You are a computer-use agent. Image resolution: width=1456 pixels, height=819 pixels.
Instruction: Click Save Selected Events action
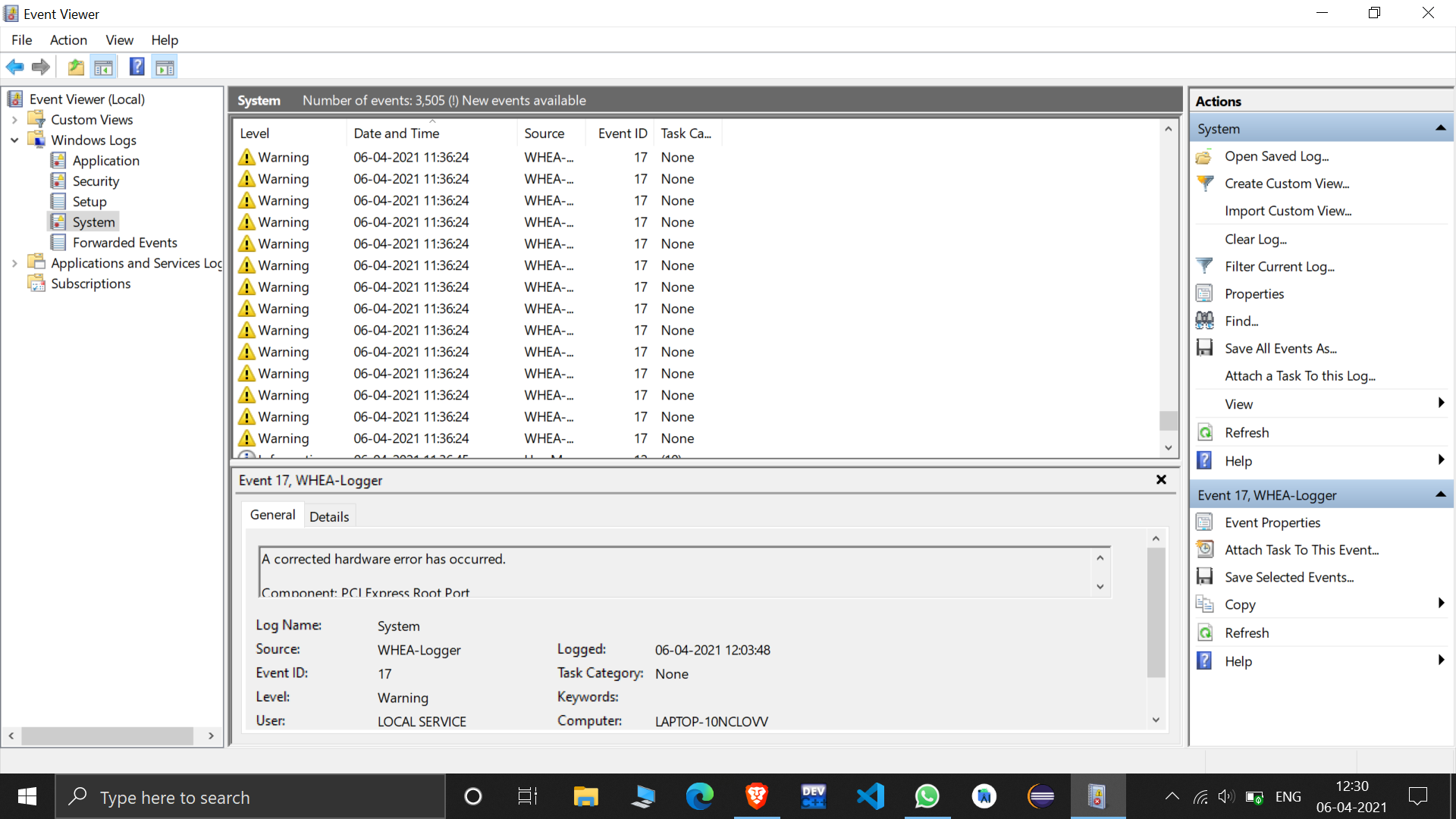(x=1288, y=577)
